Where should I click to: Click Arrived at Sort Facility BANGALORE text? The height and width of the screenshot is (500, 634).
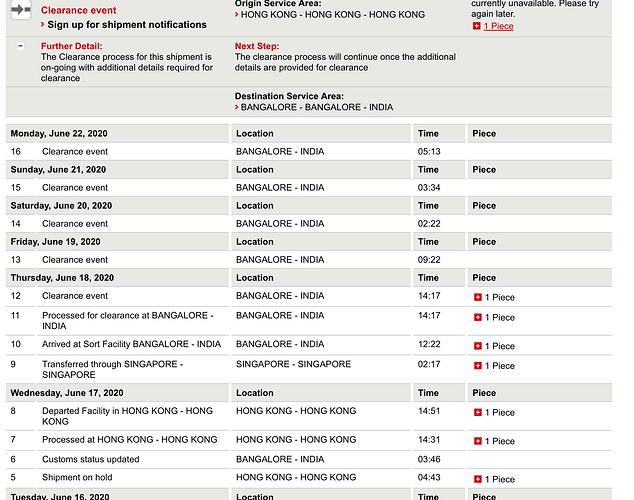point(131,344)
